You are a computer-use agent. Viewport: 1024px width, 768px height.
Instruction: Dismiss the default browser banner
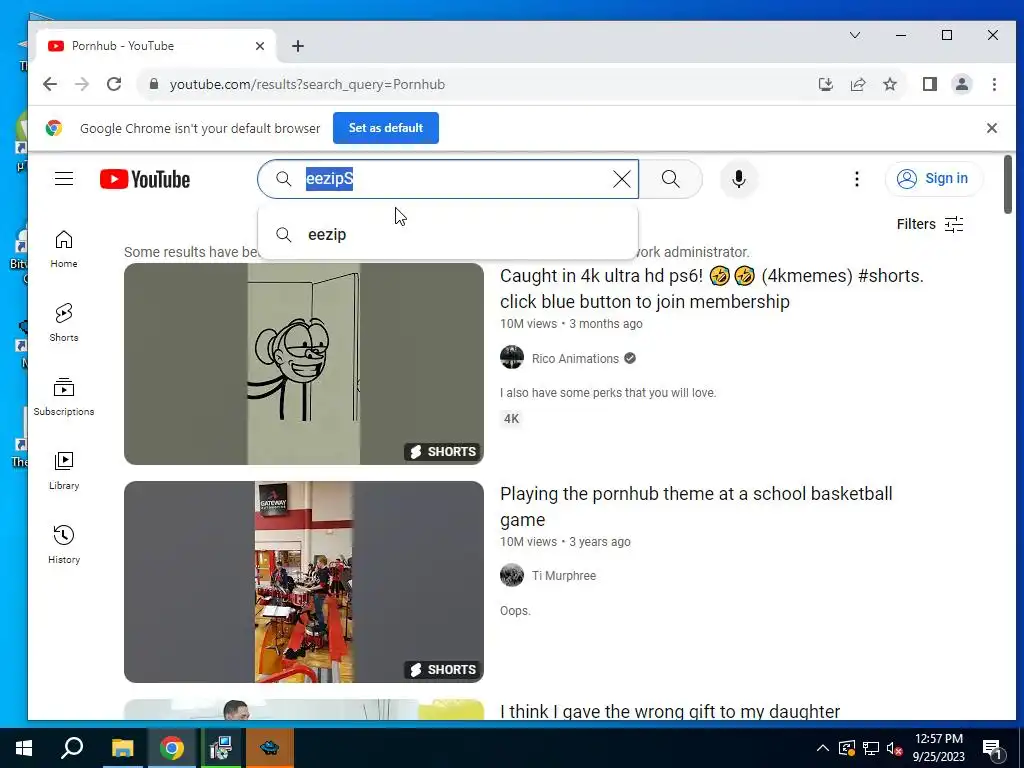pos(991,128)
